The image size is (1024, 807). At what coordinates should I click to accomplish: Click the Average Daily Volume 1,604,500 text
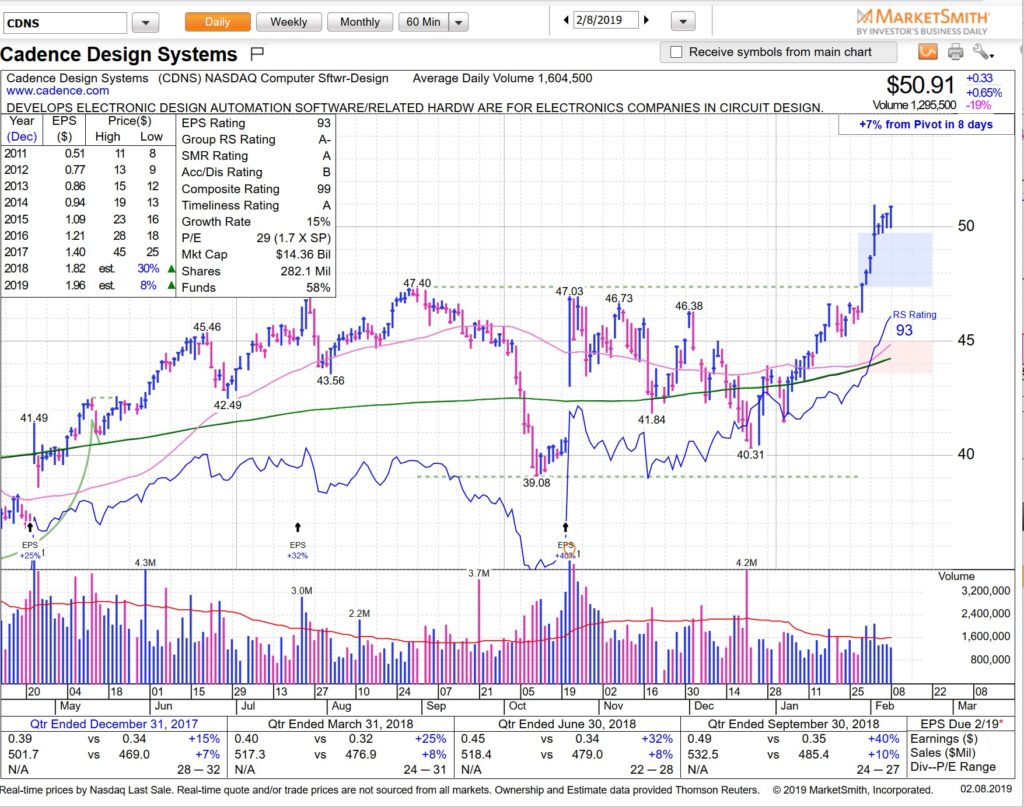[502, 78]
